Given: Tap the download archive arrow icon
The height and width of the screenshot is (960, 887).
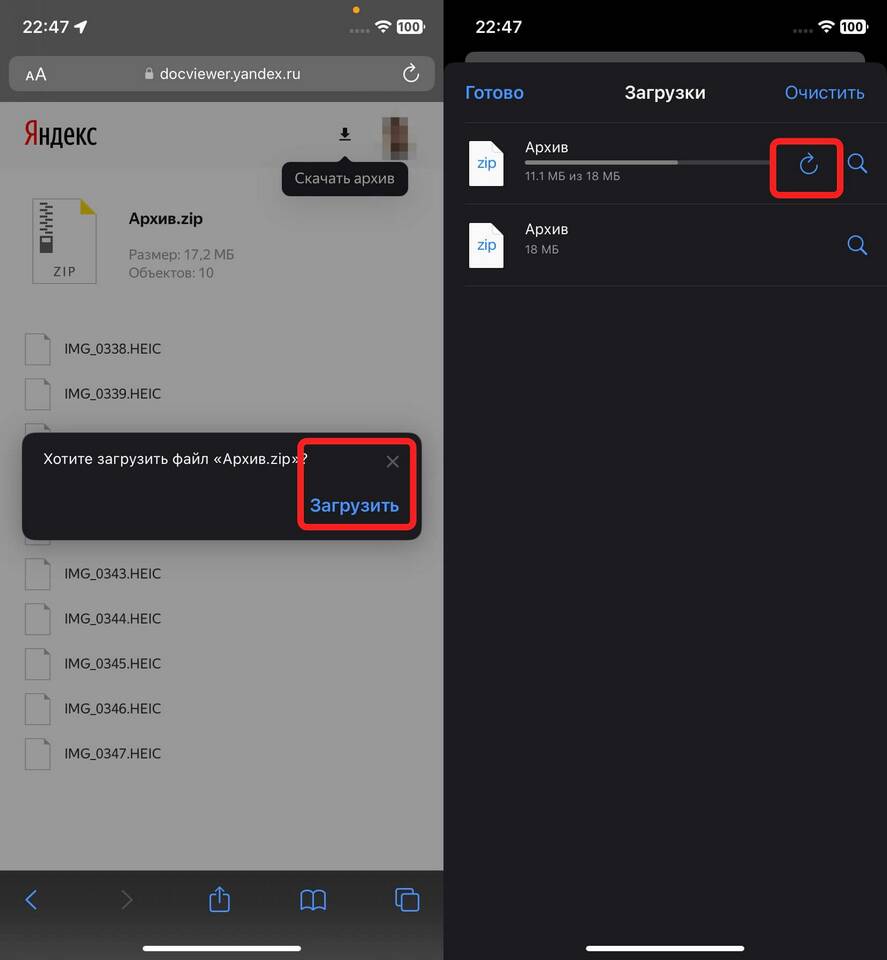Looking at the screenshot, I should coord(345,134).
